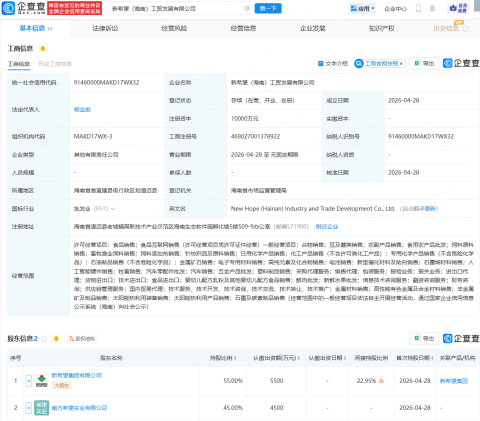480x421 pixels.
Task: Switch to the 经营信息 tab
Action: click(243, 28)
